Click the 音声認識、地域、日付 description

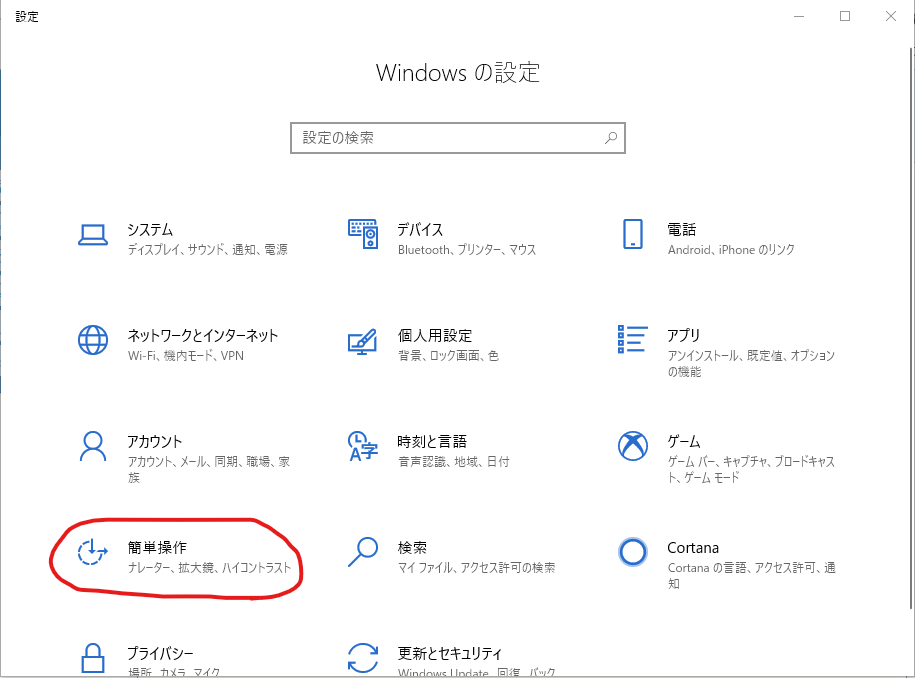pos(453,462)
